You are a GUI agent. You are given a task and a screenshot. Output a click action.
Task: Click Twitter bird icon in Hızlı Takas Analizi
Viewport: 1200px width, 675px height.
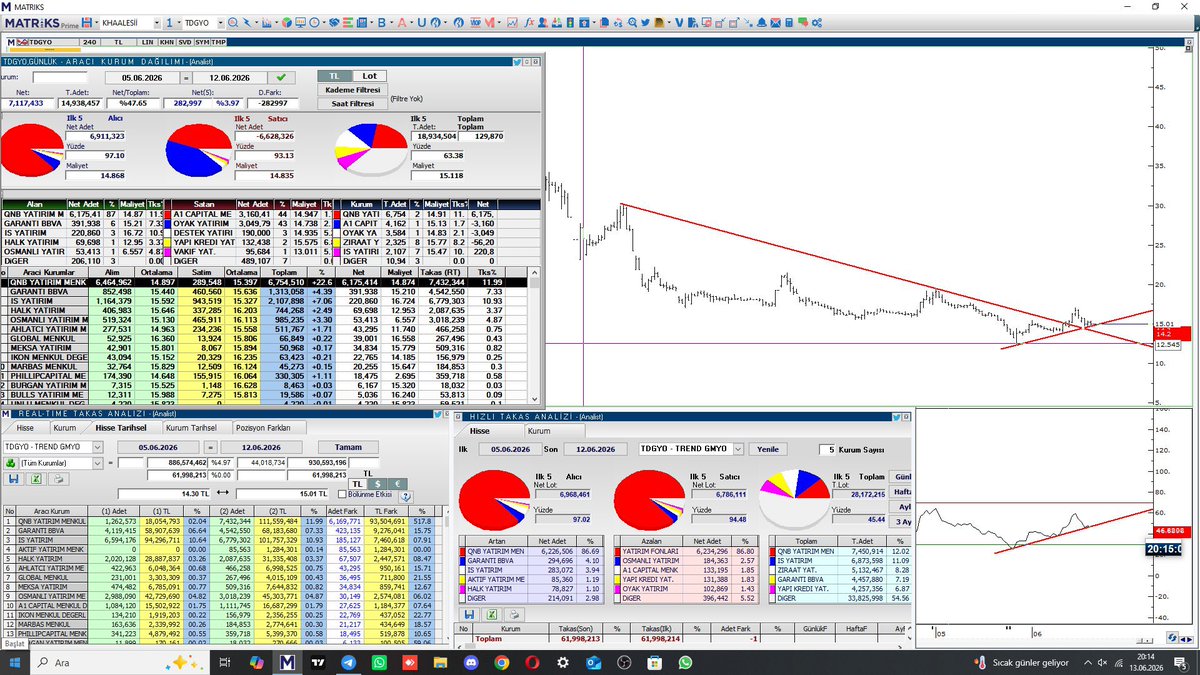tap(897, 417)
